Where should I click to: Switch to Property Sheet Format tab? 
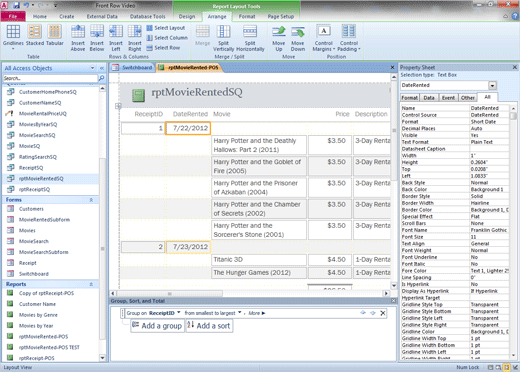pos(409,98)
